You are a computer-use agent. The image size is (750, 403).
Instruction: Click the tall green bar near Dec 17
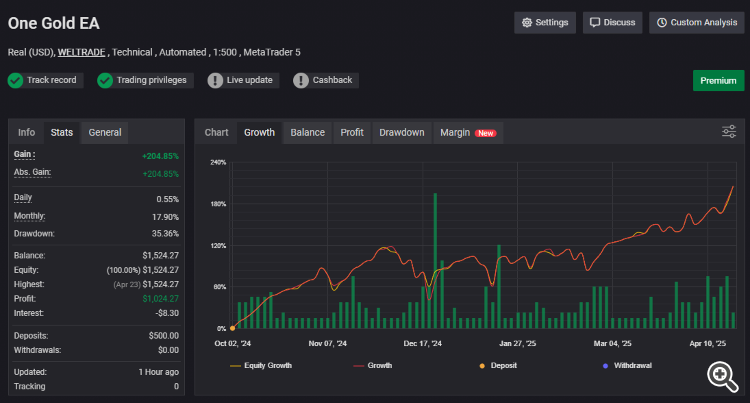point(435,260)
